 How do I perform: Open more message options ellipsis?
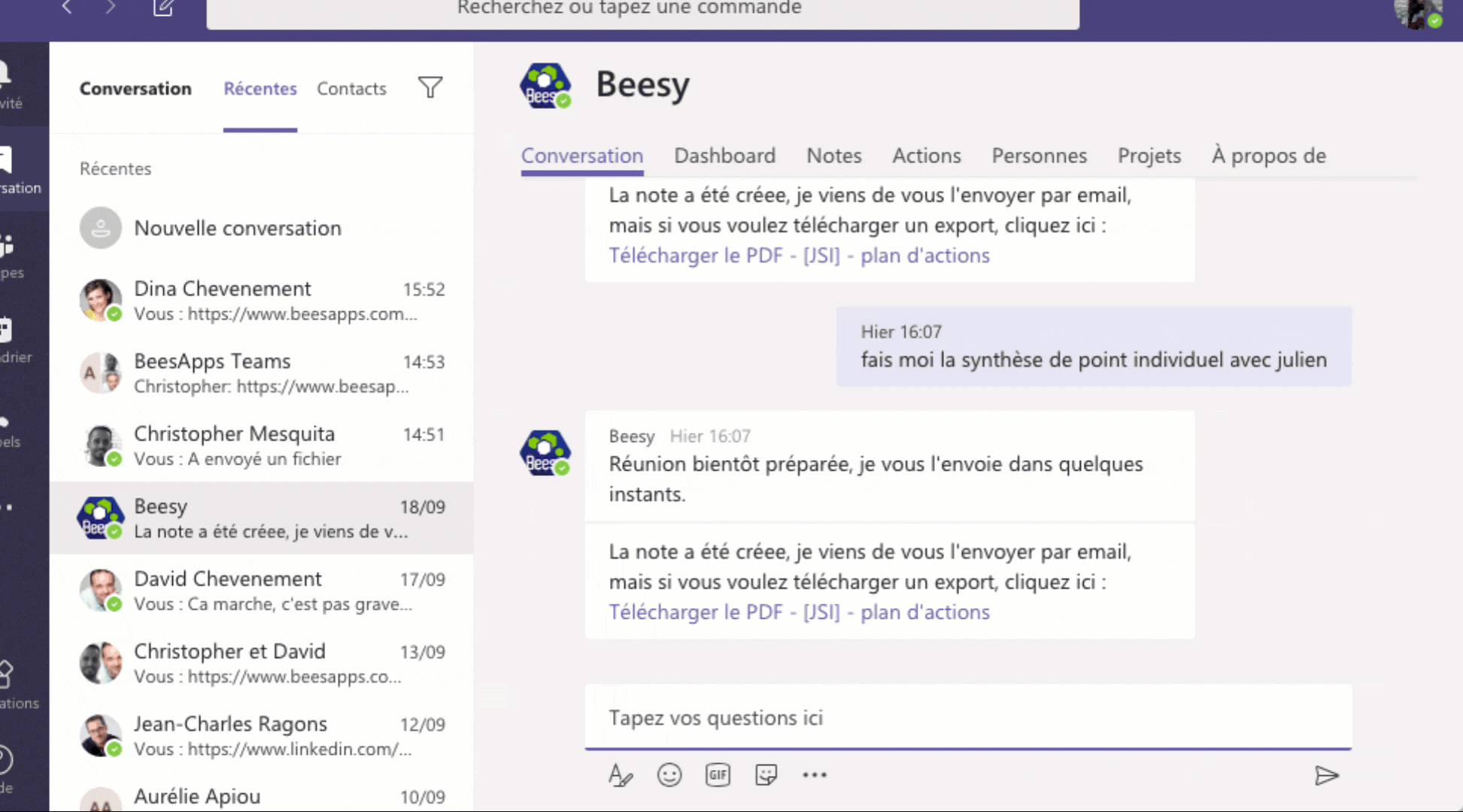click(x=815, y=775)
